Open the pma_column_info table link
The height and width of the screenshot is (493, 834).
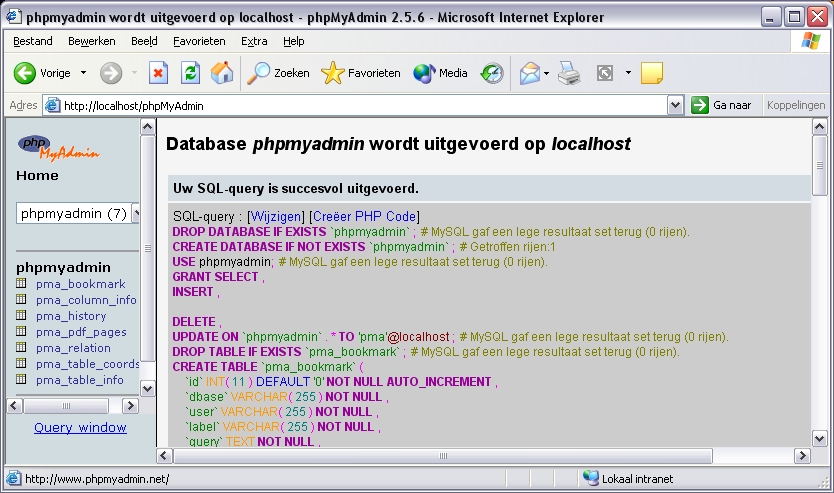(86, 300)
